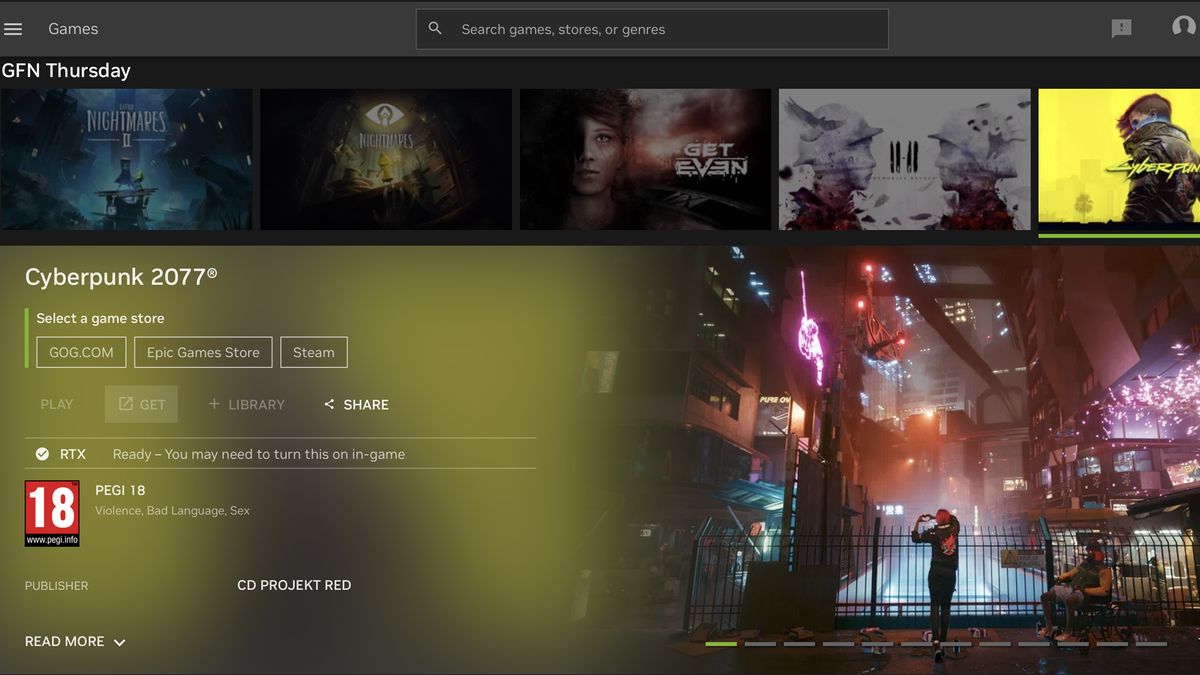Open the feedback exclamation icon
The height and width of the screenshot is (675, 1200).
tap(1120, 28)
